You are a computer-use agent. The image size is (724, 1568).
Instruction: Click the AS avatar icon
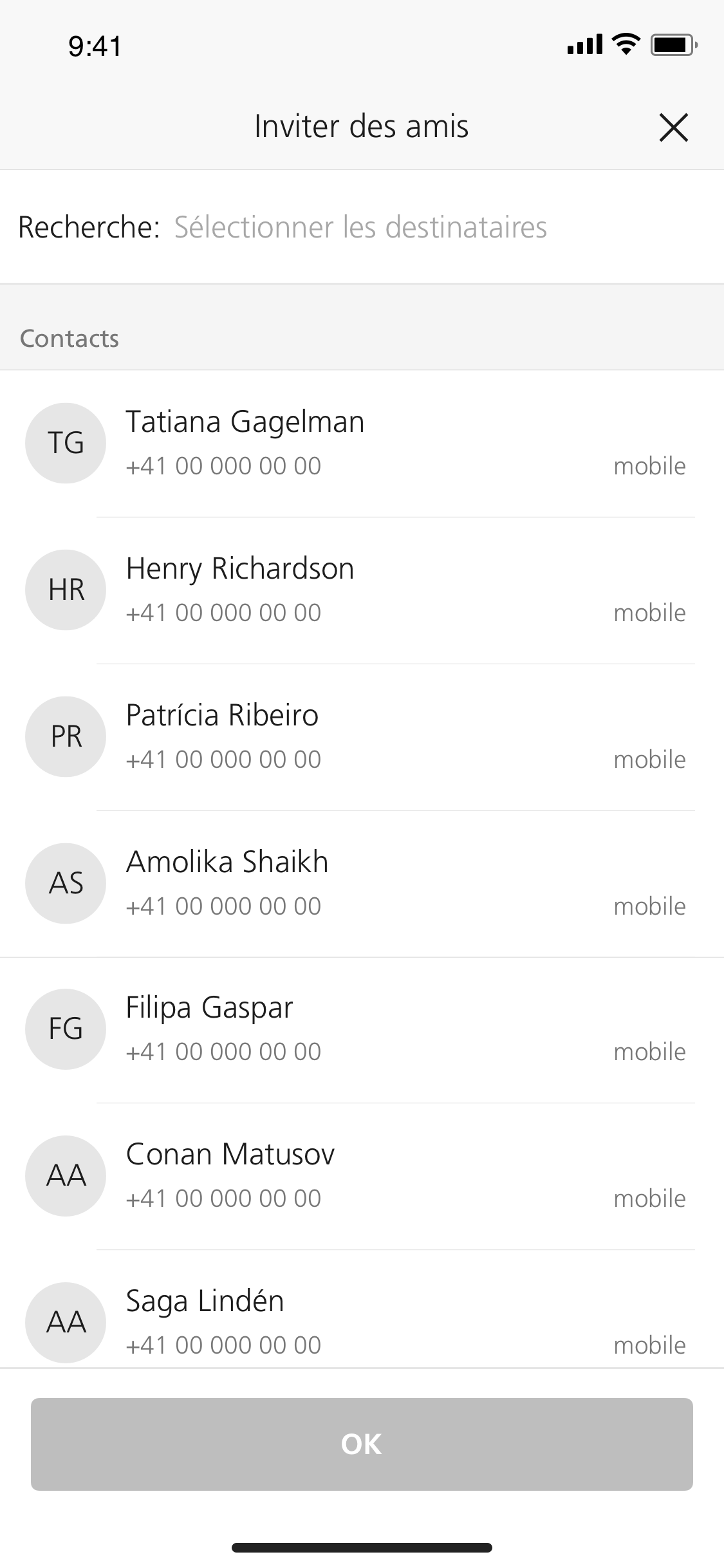[66, 883]
